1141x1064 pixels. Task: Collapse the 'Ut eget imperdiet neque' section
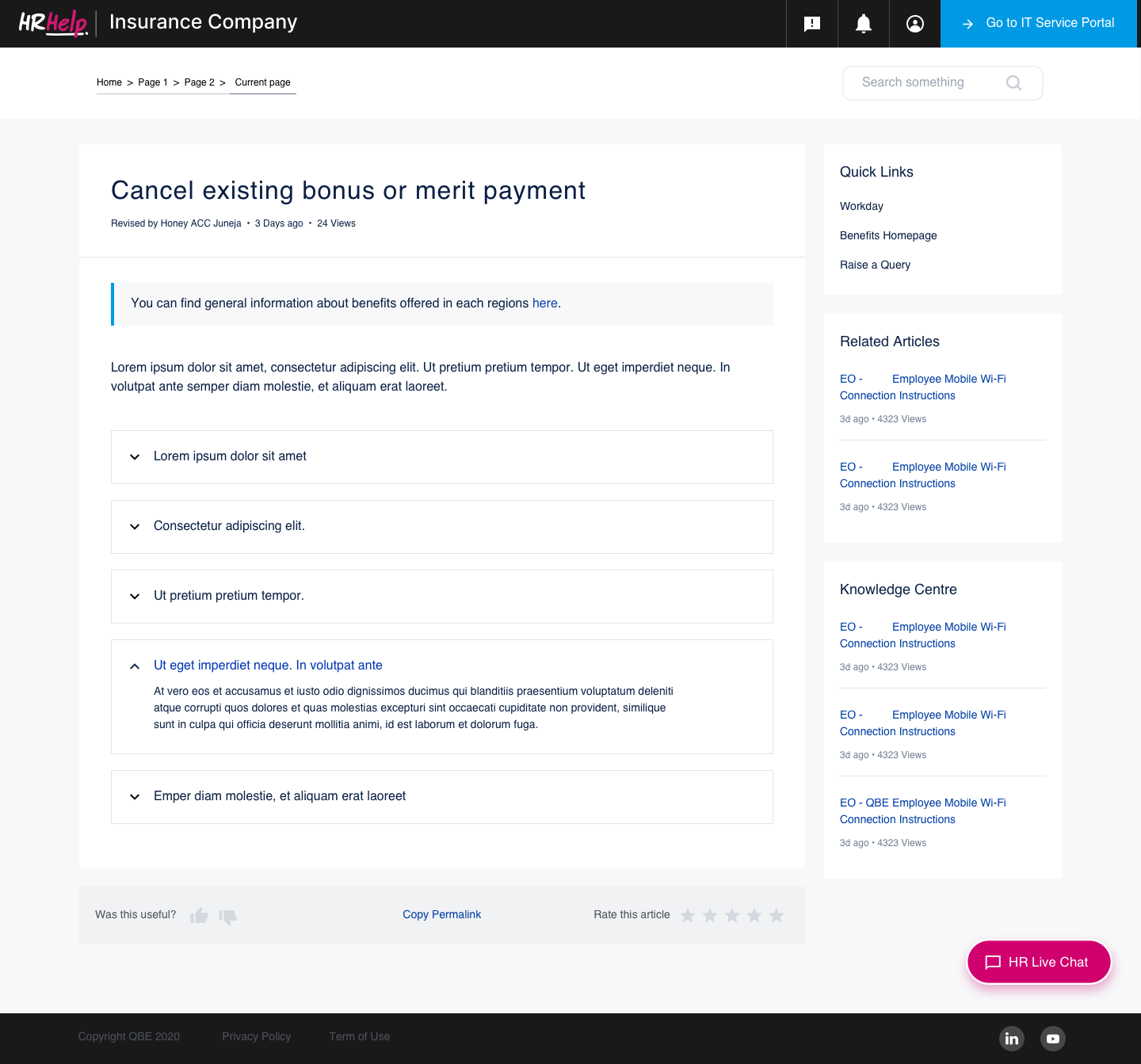pyautogui.click(x=135, y=666)
